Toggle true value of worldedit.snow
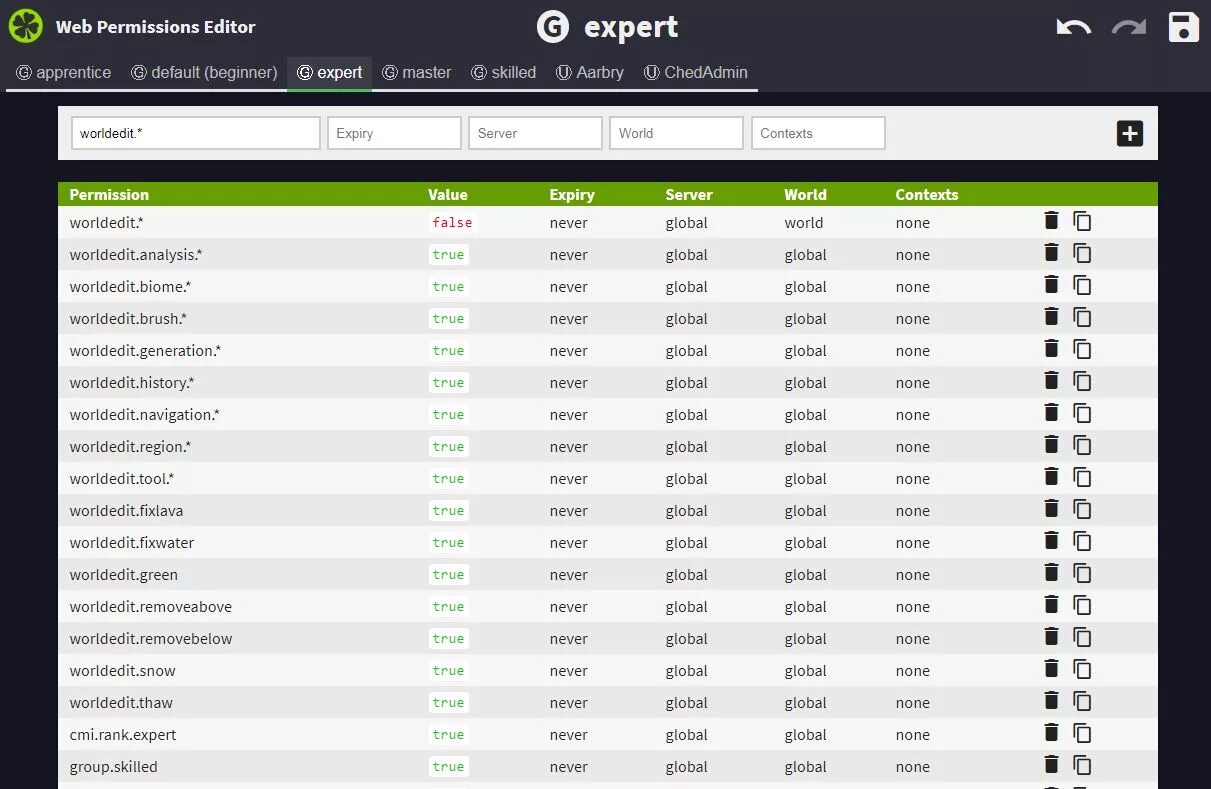 (448, 671)
